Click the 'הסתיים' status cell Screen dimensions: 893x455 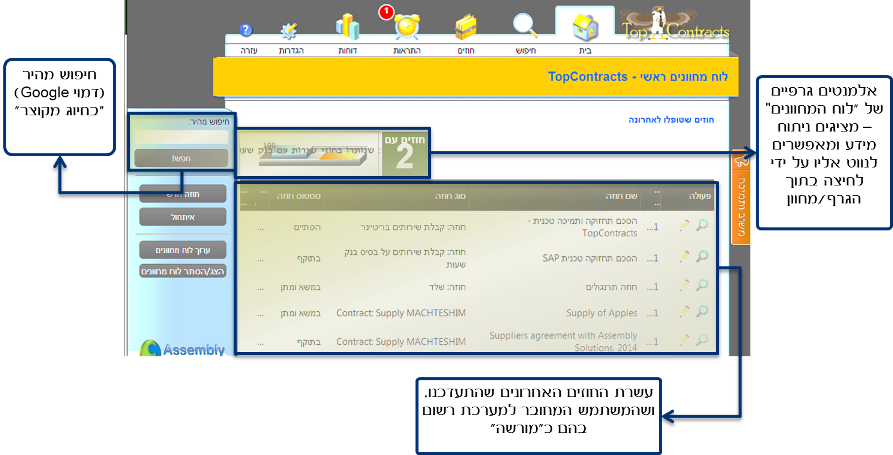[307, 227]
